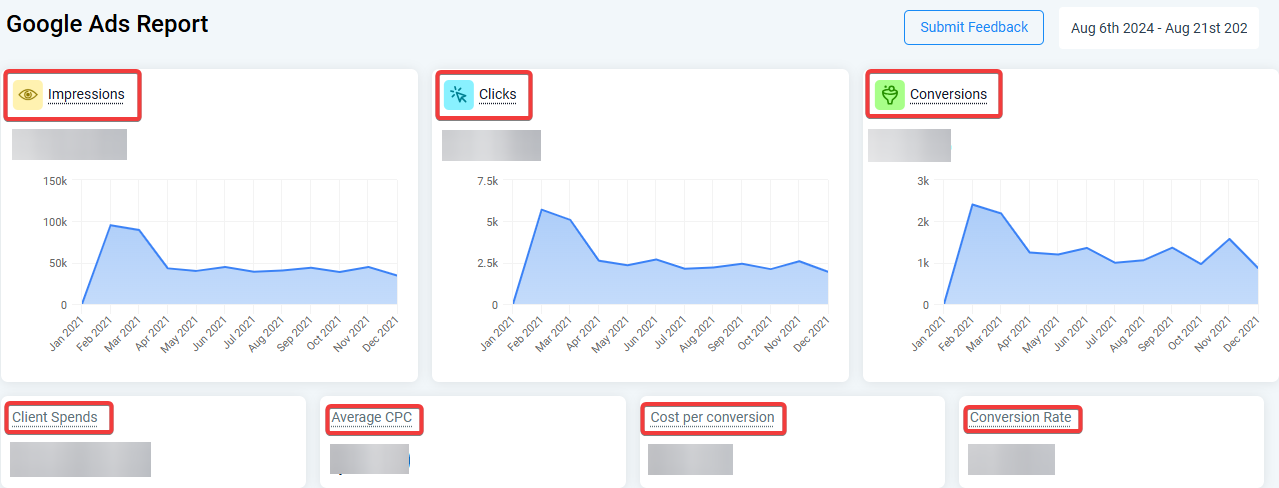Click the Cost per conversion label
1279x488 pixels.
click(712, 417)
